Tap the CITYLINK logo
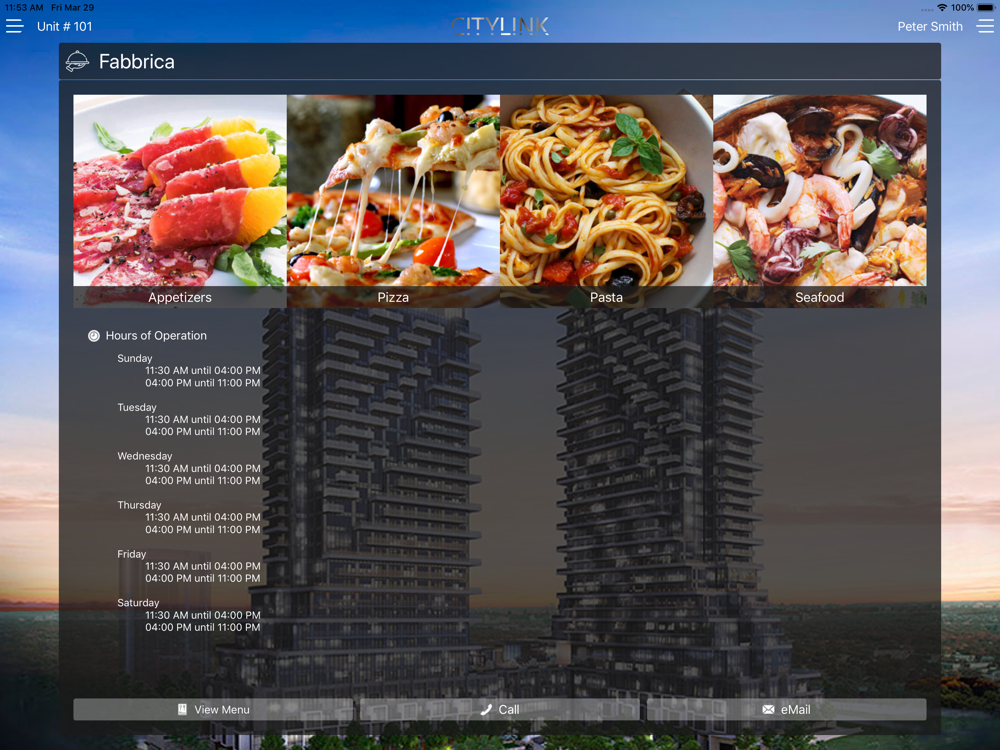1000x750 pixels. (x=500, y=26)
